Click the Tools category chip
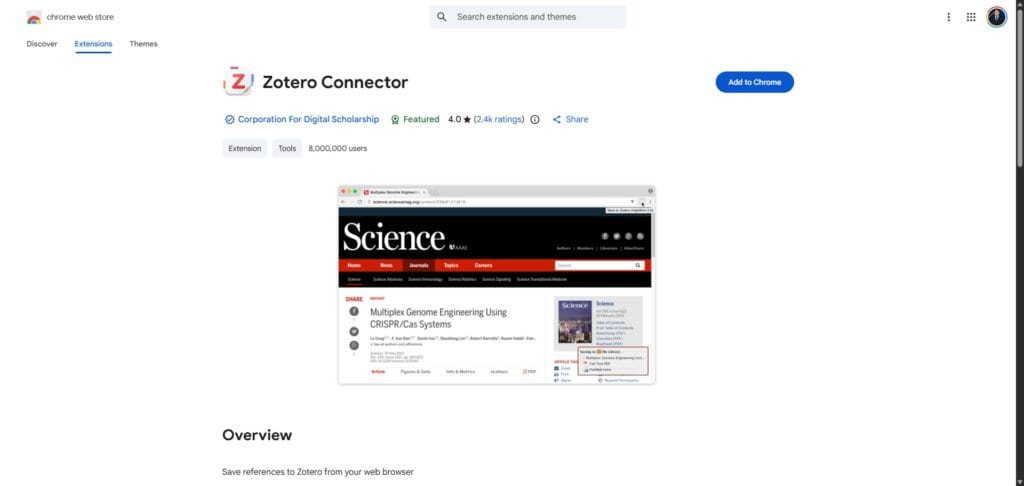 pyautogui.click(x=287, y=148)
